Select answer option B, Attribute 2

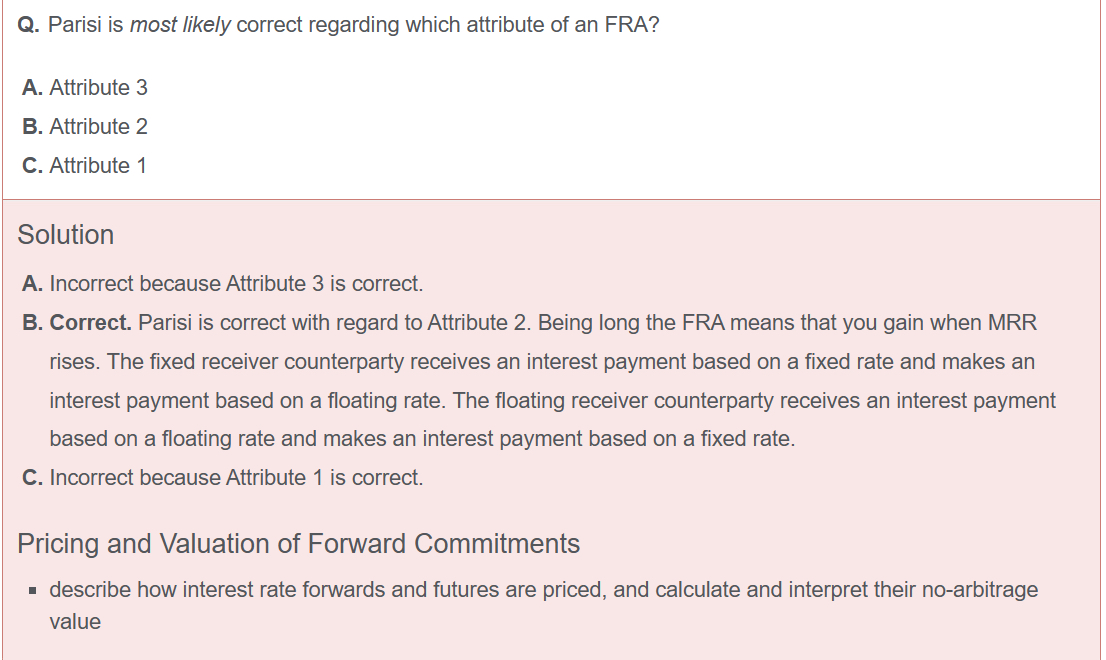[x=85, y=127]
